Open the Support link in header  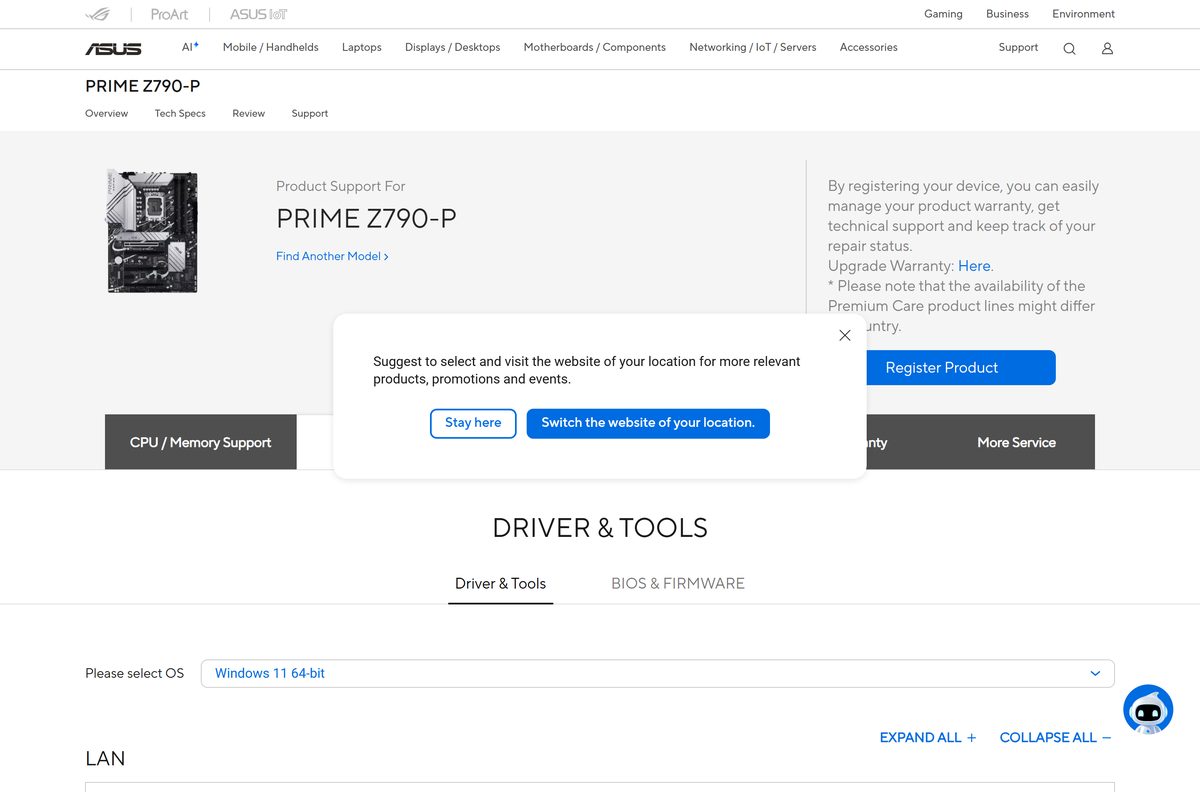pyautogui.click(x=1018, y=47)
